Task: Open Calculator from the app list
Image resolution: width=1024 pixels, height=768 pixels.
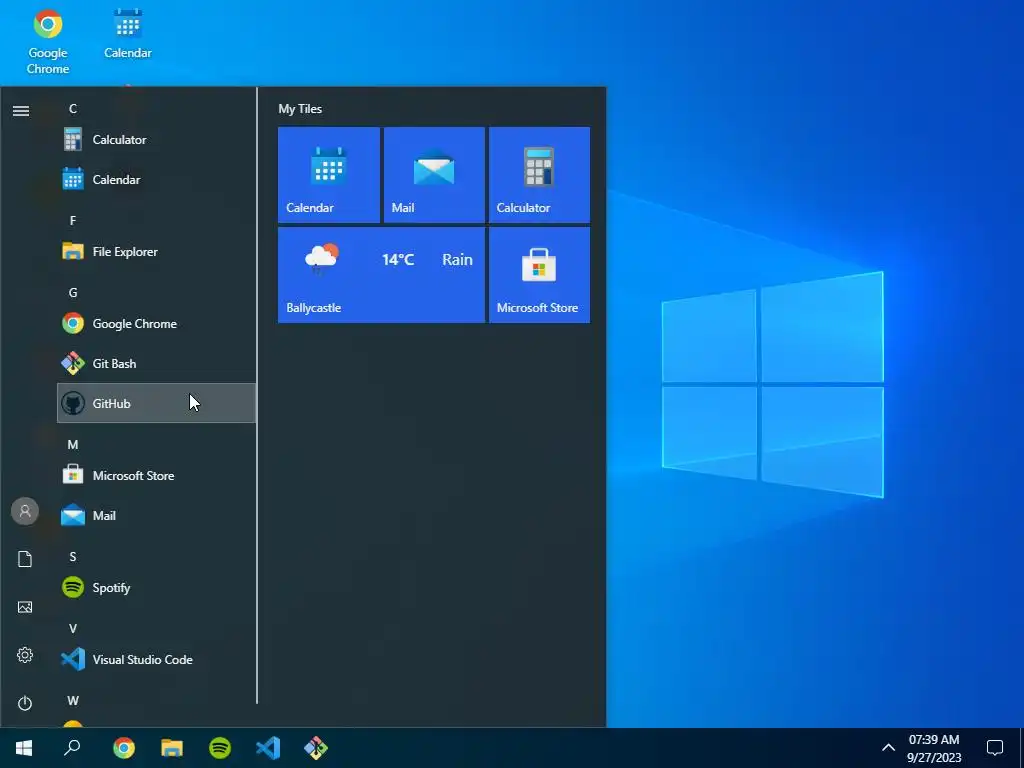Action: [x=156, y=140]
